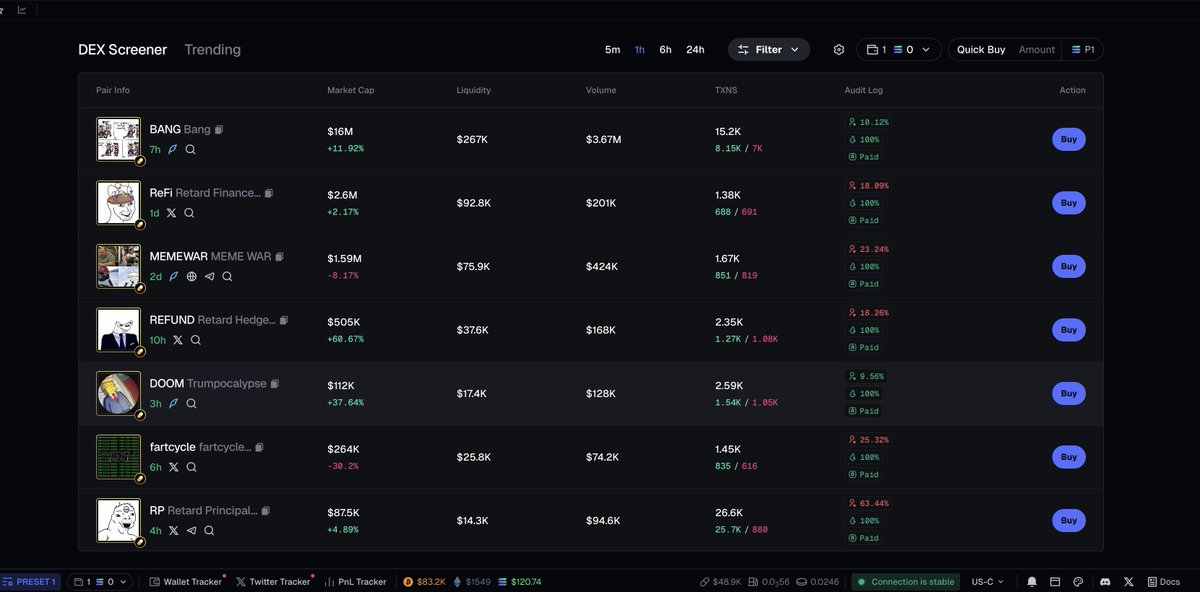
Task: Click the $83.2K Bitcoin price in the footer
Action: [424, 582]
